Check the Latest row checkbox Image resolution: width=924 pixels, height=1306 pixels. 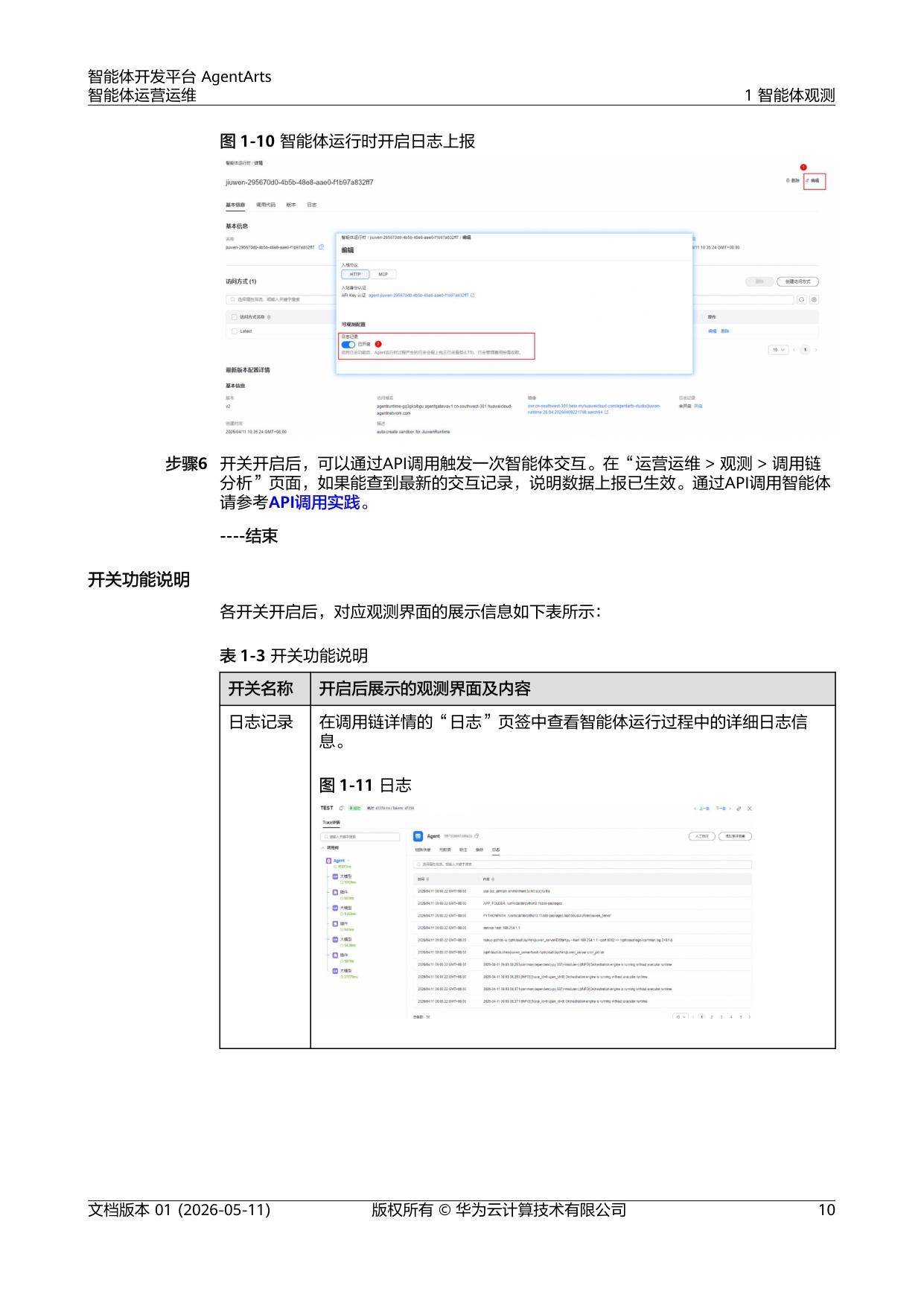[x=234, y=331]
